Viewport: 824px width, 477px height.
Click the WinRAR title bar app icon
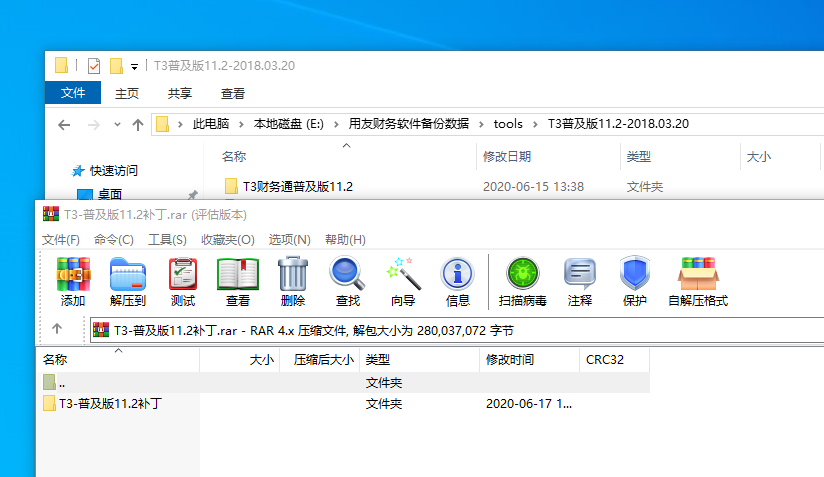(x=50, y=214)
